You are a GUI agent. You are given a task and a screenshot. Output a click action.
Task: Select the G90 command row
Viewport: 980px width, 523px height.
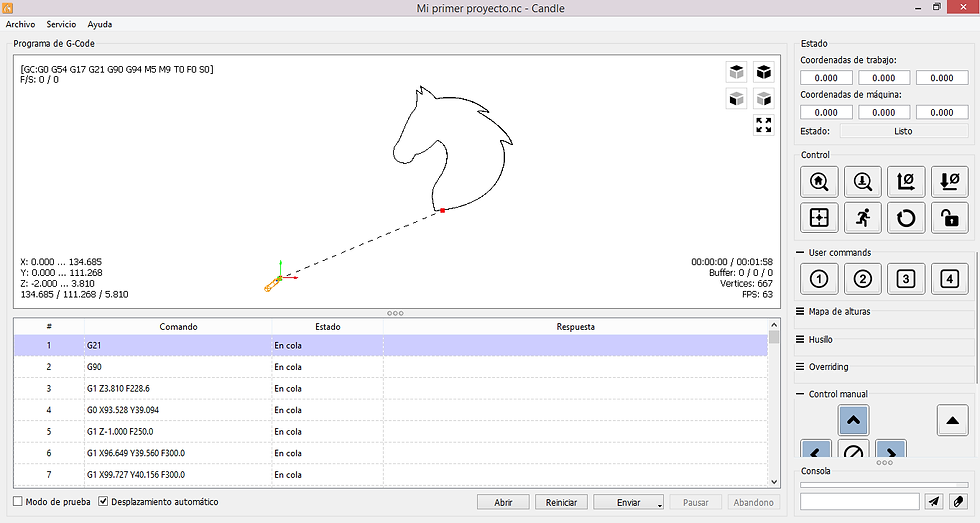(391, 367)
